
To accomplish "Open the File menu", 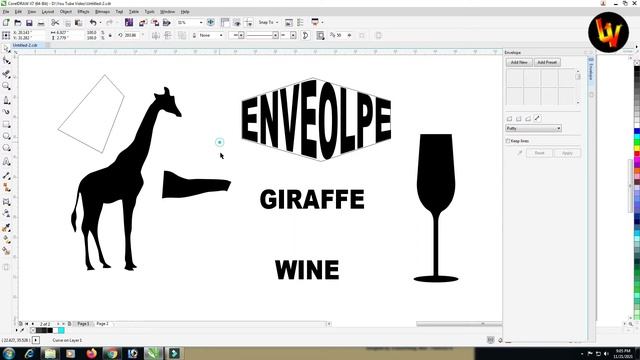I will click(x=6, y=12).
